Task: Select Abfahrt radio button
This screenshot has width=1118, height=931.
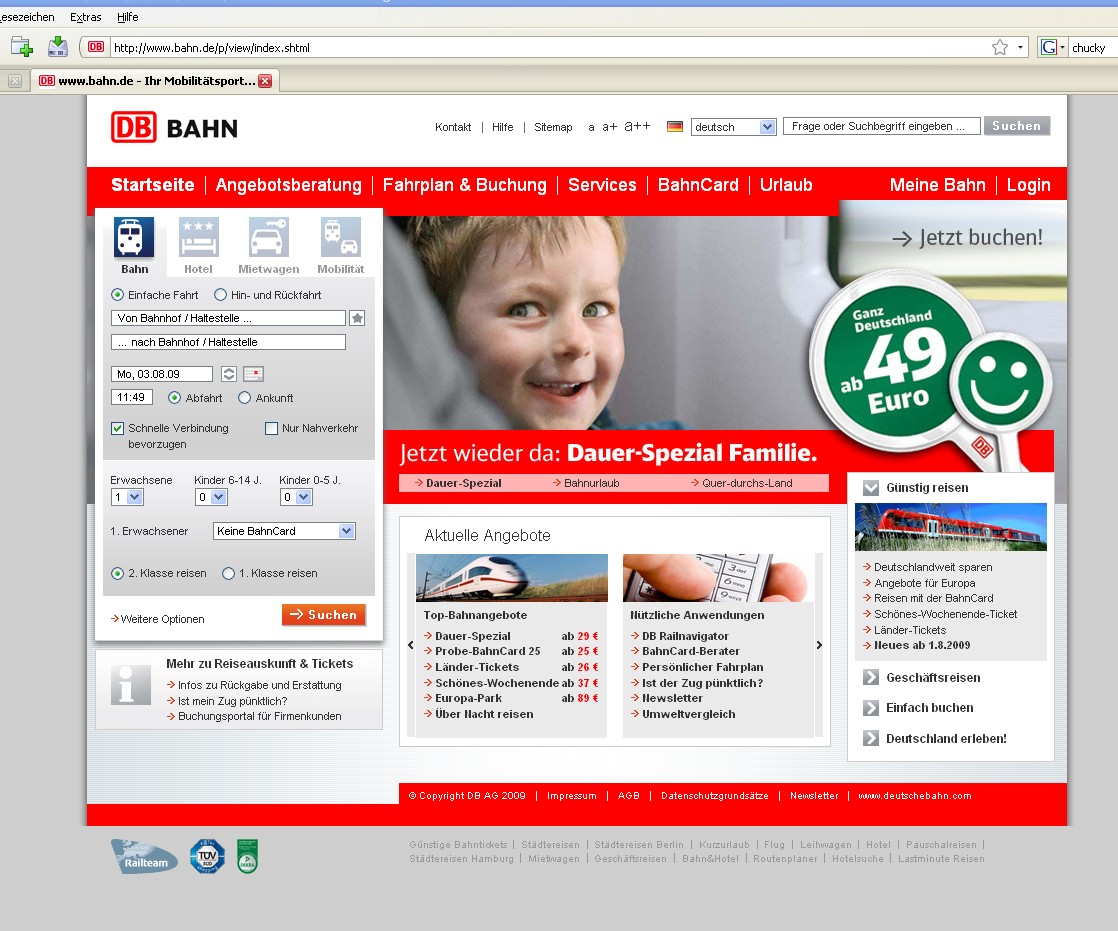Action: [x=174, y=398]
